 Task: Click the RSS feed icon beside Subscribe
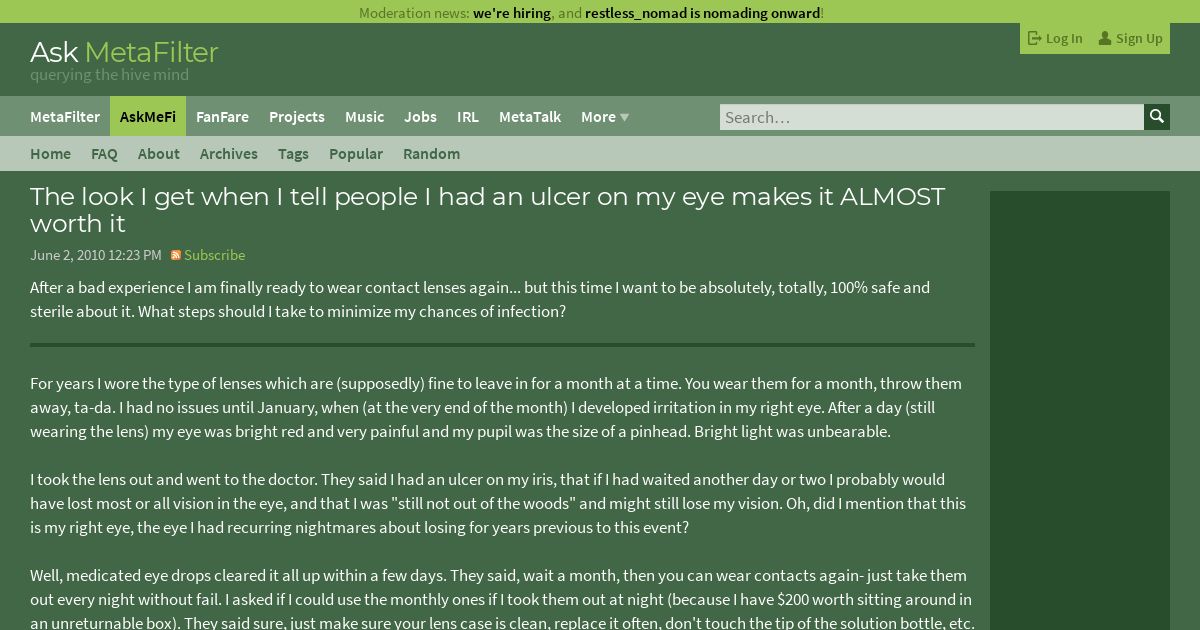(x=176, y=255)
